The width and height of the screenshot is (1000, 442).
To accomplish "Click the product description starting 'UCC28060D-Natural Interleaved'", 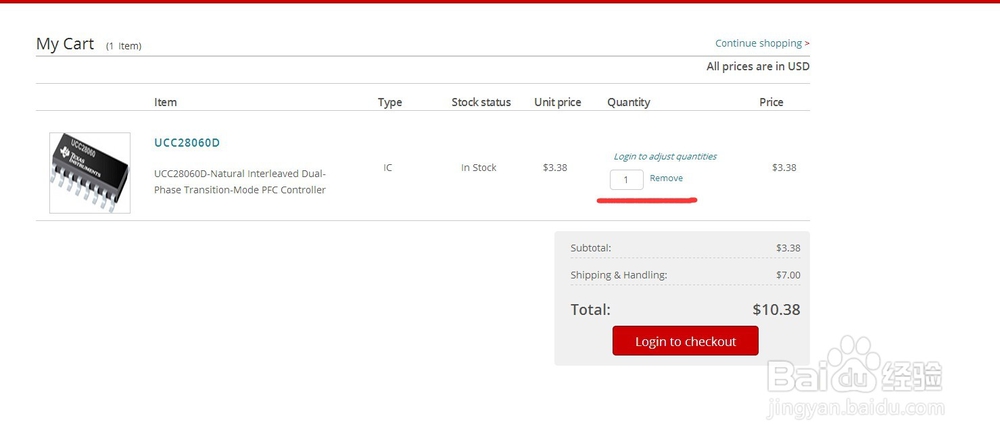I will coord(240,182).
